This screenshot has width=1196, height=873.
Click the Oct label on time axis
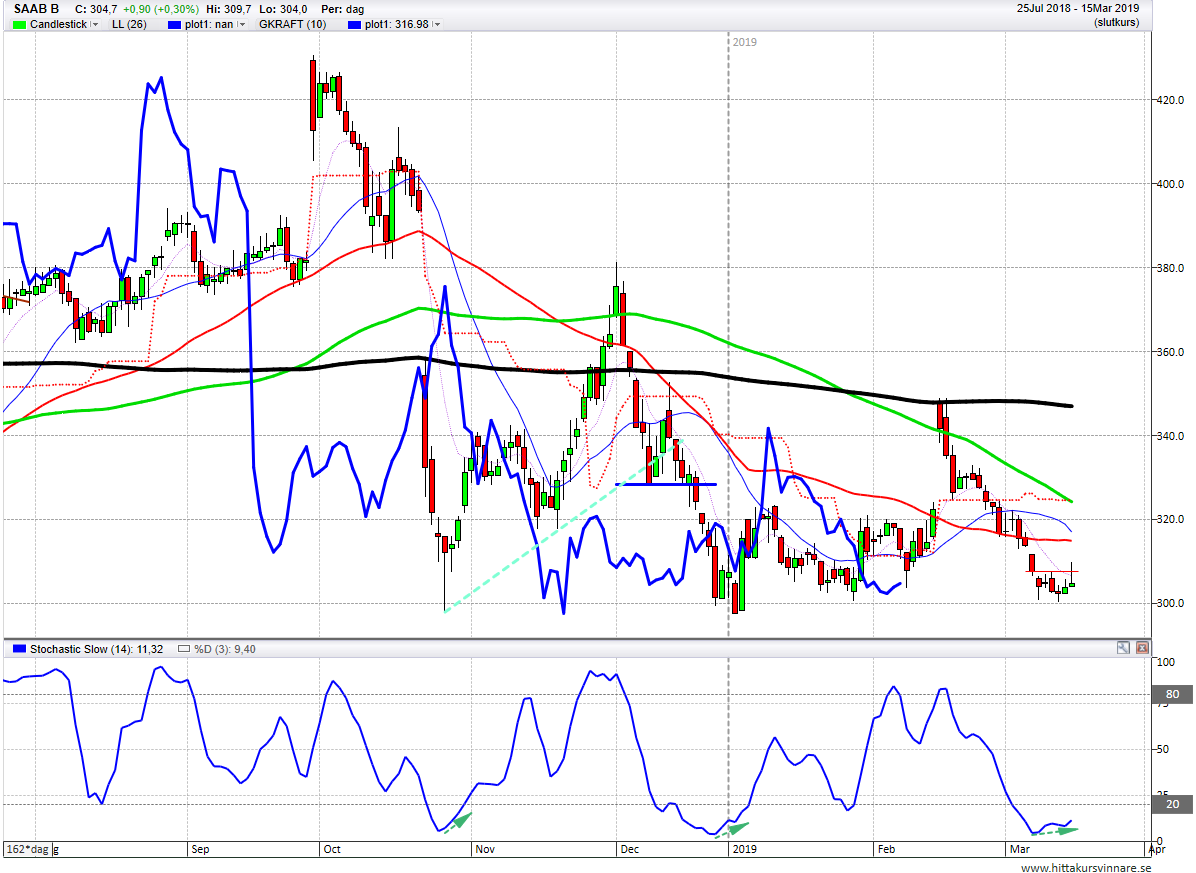(332, 849)
